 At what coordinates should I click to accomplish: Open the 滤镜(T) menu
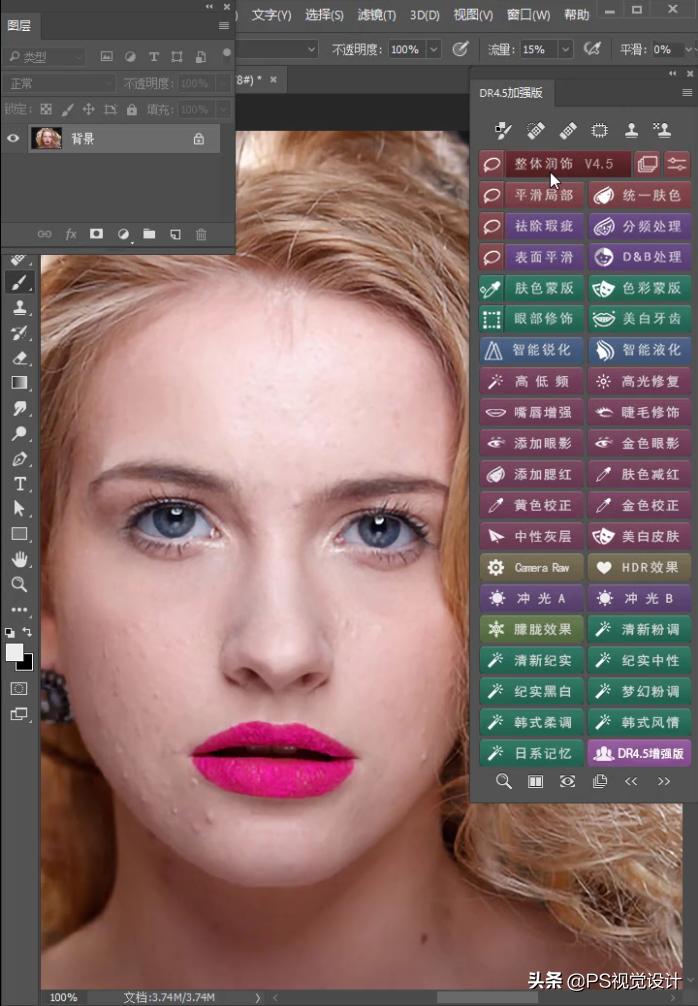[376, 15]
